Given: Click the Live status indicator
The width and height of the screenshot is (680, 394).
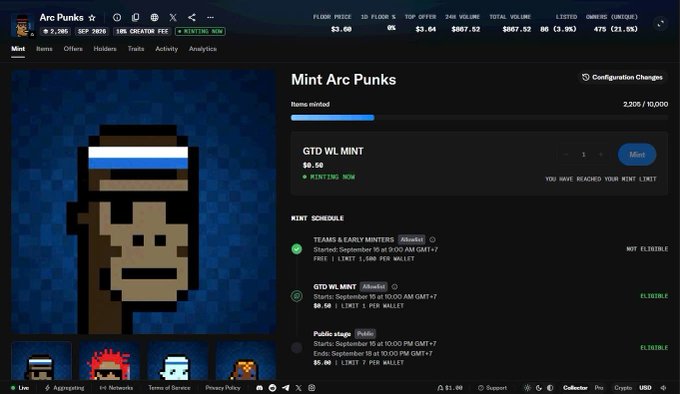Looking at the screenshot, I should [20, 388].
